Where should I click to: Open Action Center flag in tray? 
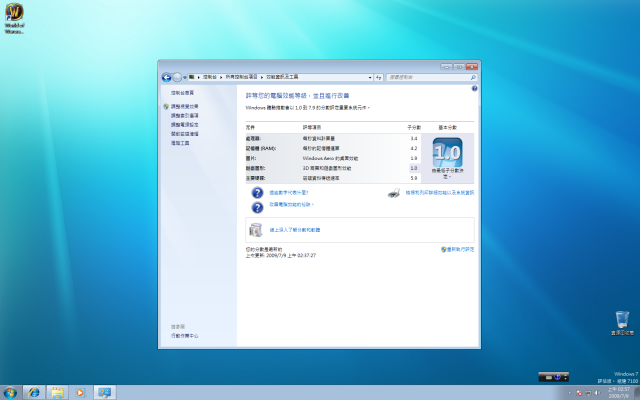(579, 393)
